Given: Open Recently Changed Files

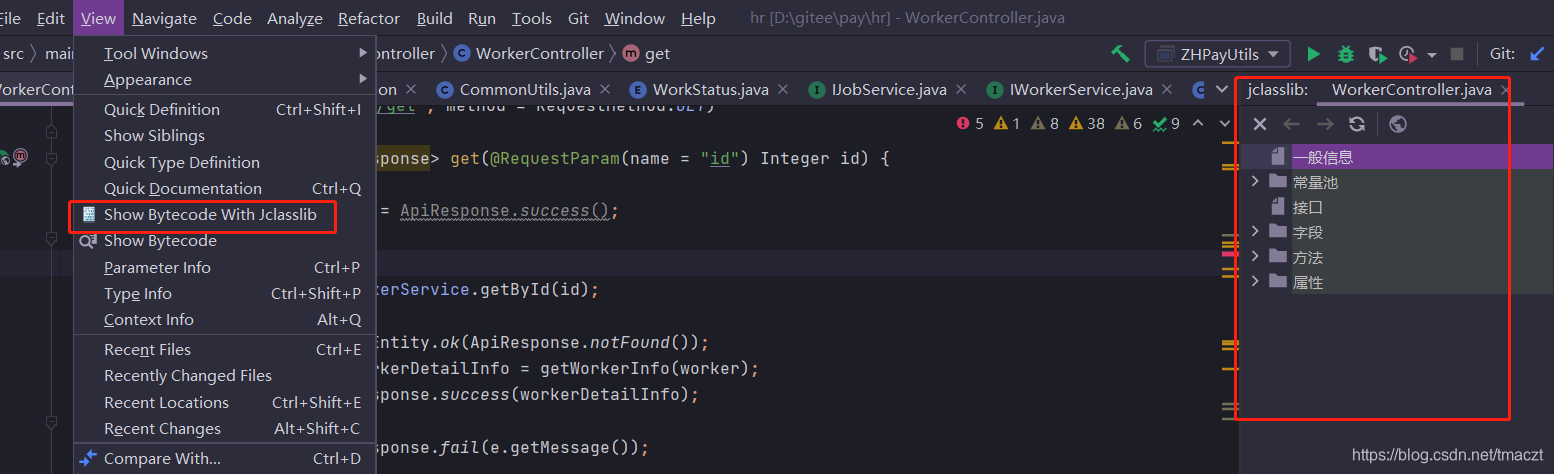Looking at the screenshot, I should click(x=225, y=376).
